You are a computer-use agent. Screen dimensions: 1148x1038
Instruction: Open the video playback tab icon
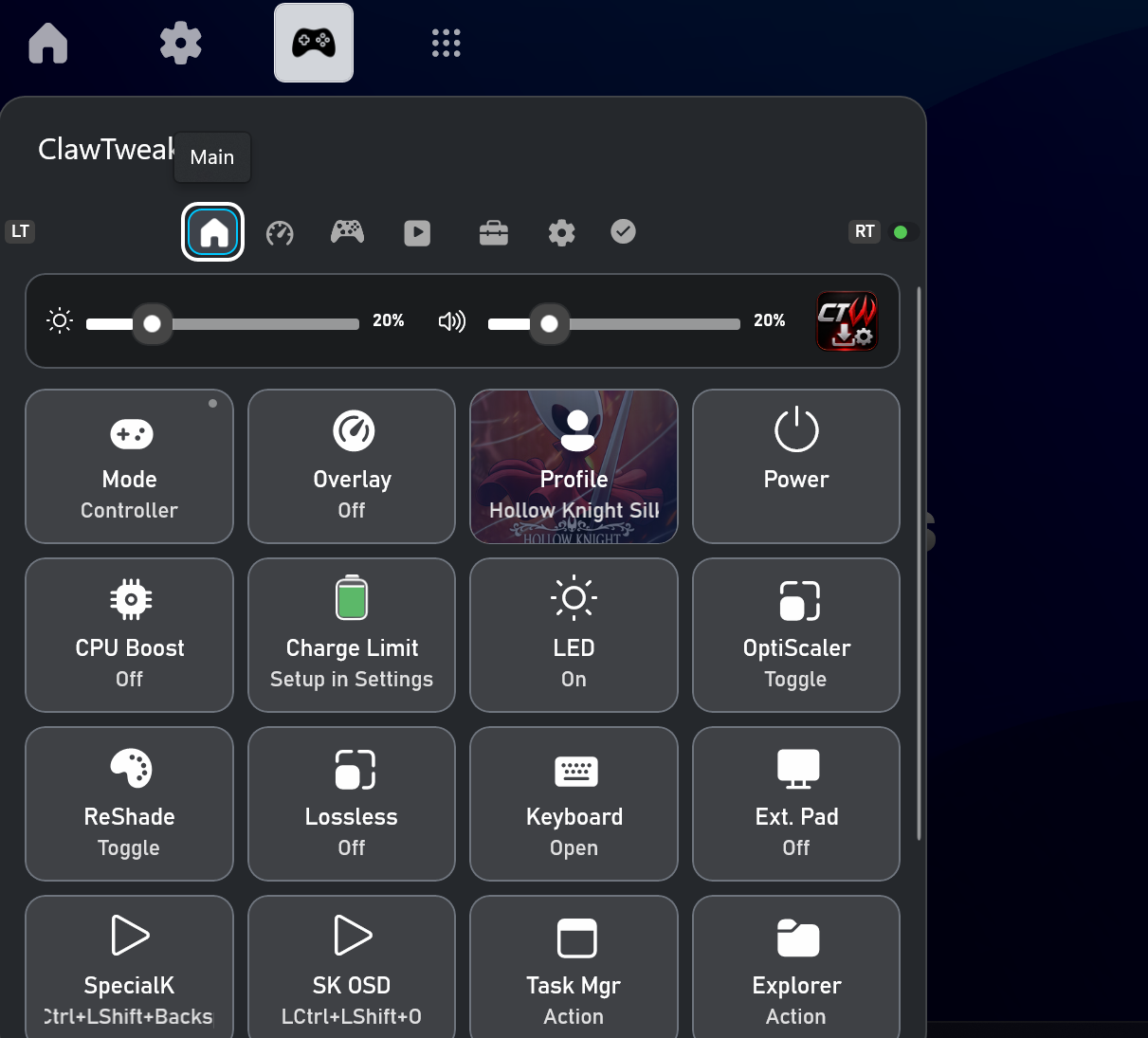click(x=417, y=232)
